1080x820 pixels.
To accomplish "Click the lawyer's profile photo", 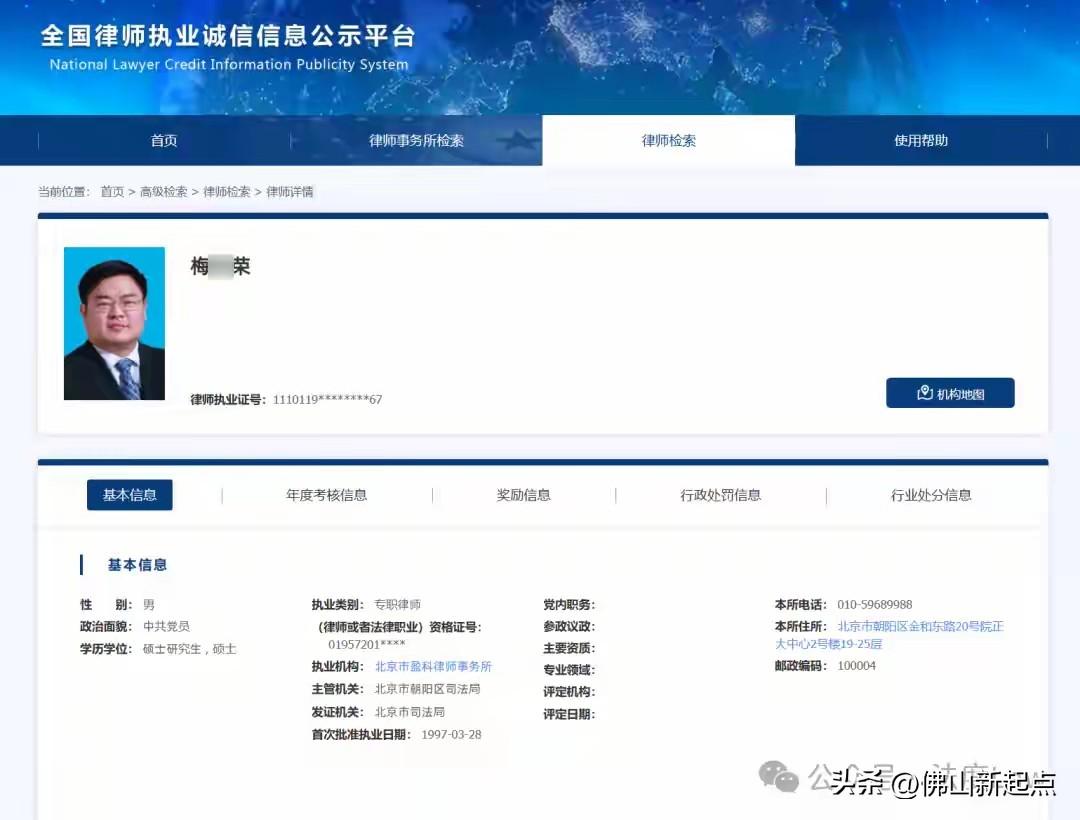I will click(113, 322).
